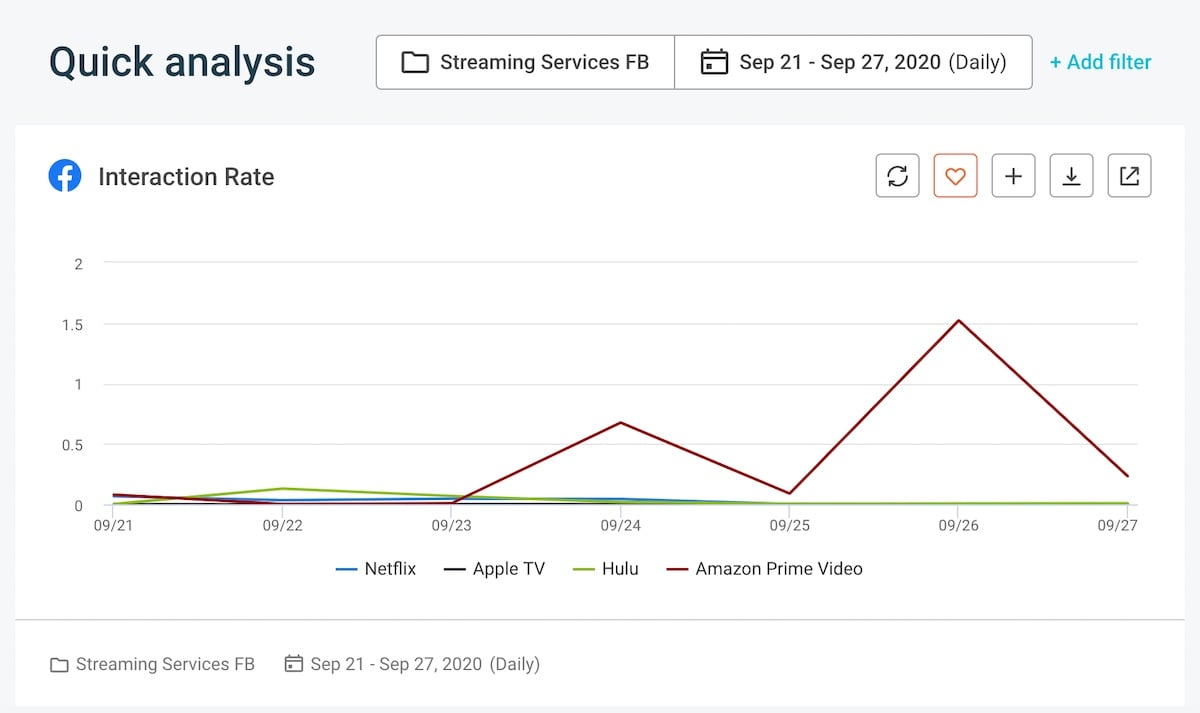Toggle Hulu series in legend
The width and height of the screenshot is (1200, 713).
(605, 569)
